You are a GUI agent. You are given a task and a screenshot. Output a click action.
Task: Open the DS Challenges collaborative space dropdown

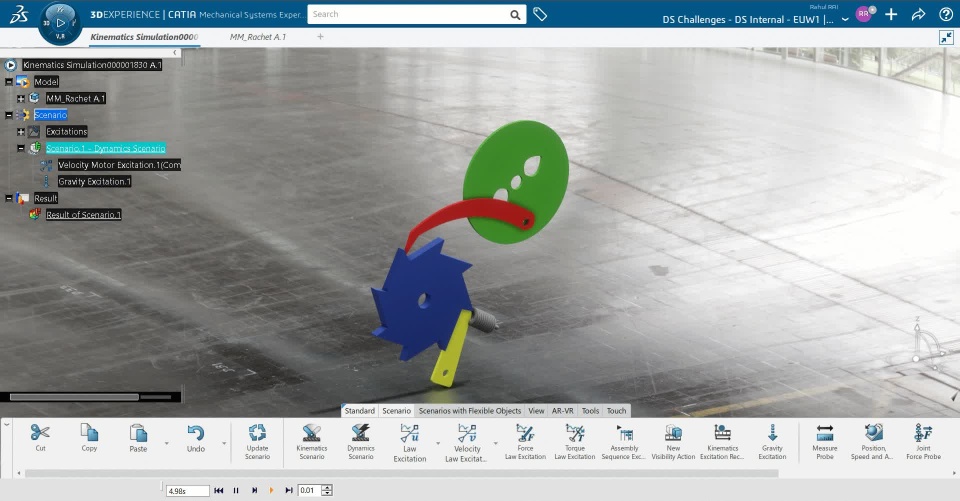(x=846, y=20)
